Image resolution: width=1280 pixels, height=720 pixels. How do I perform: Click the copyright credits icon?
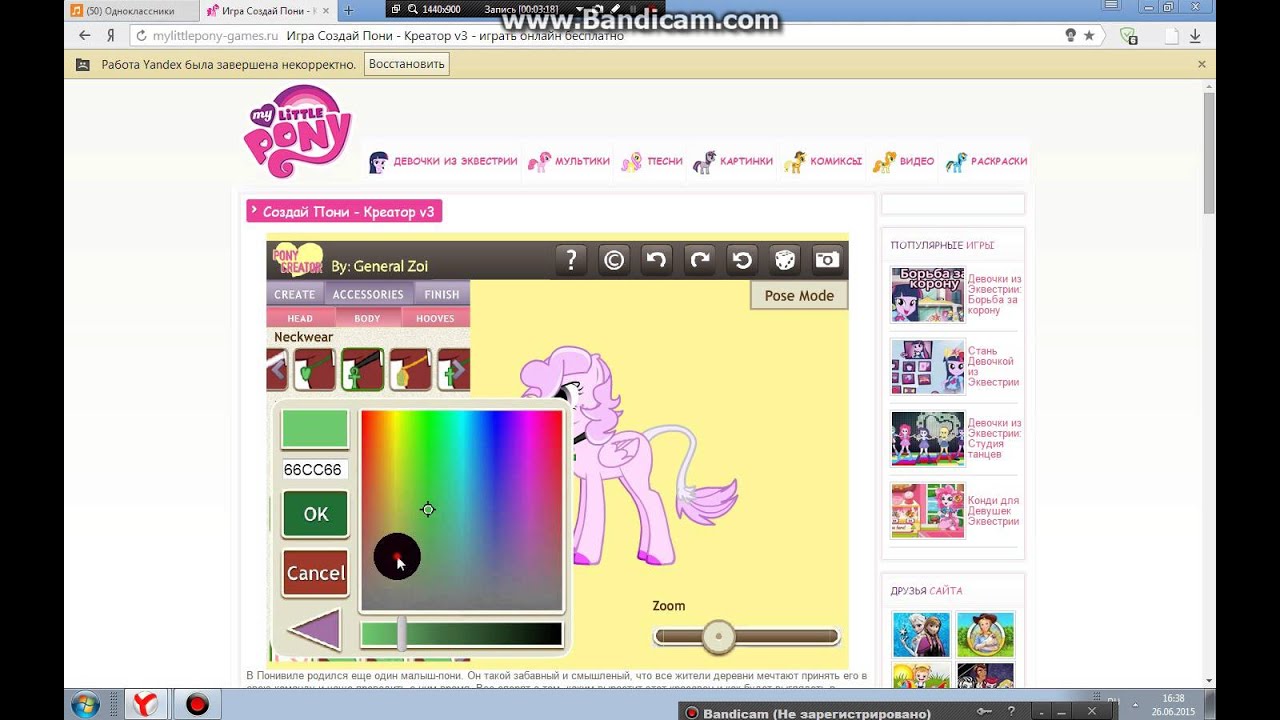pos(614,260)
